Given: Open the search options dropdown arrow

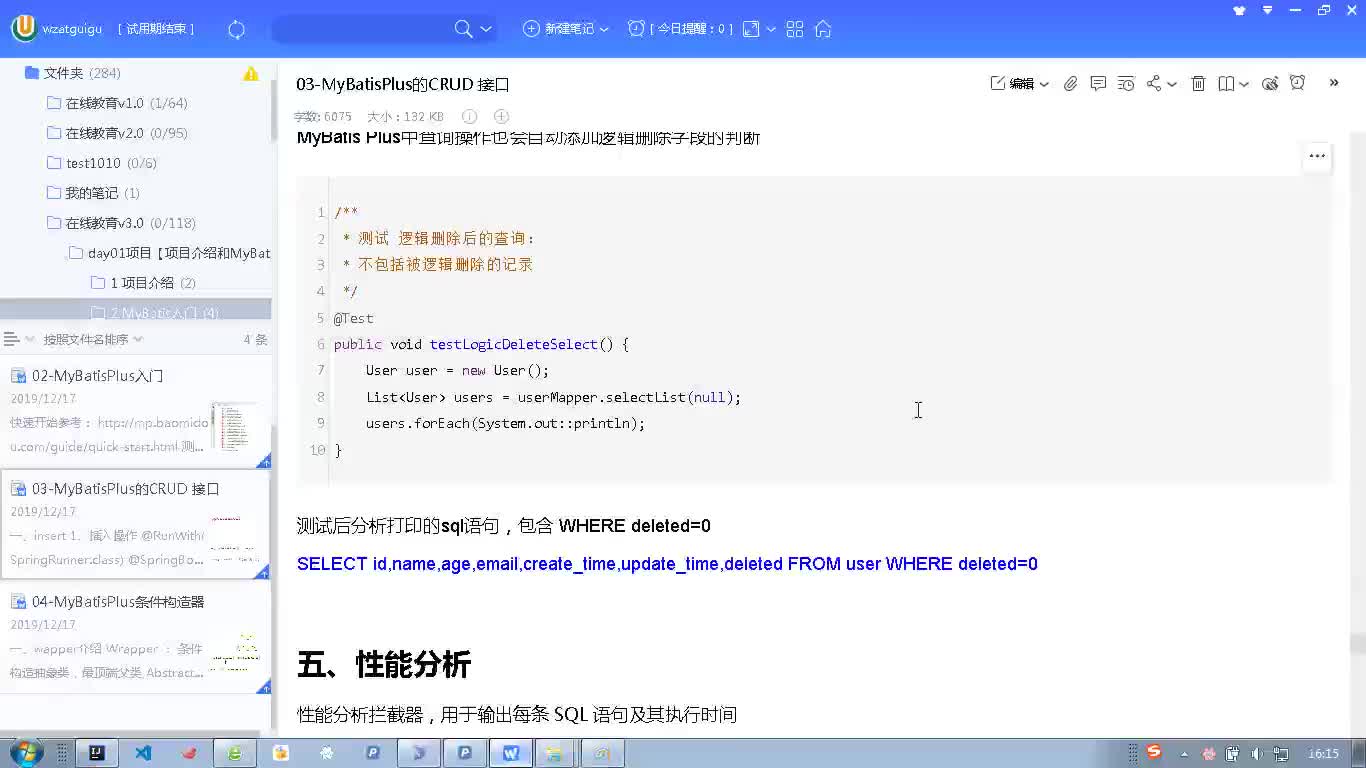Looking at the screenshot, I should click(x=486, y=29).
